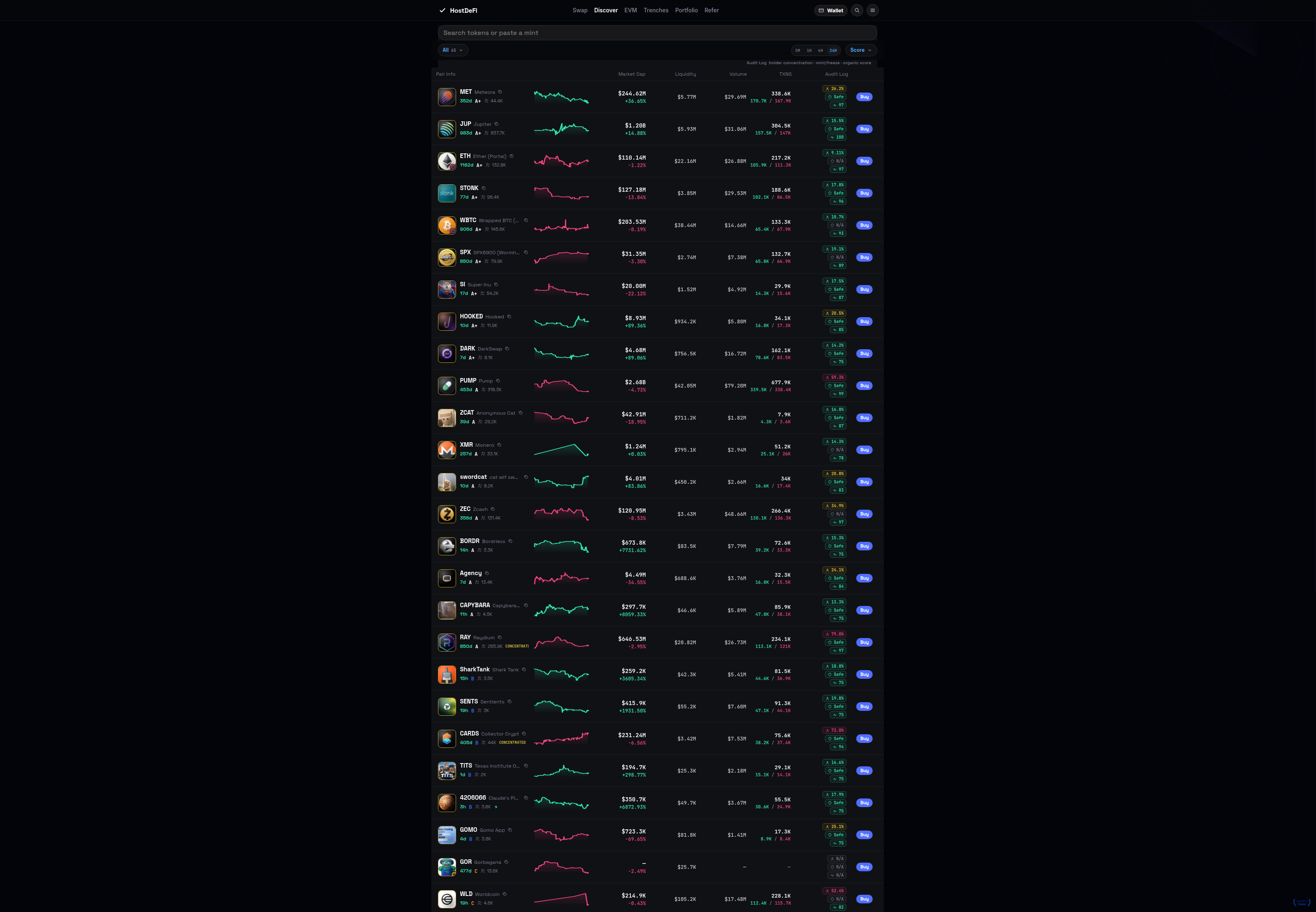Viewport: 1316px width, 912px height.
Task: Click the CONCENTRATED tag on CARDS row
Action: 512,743
